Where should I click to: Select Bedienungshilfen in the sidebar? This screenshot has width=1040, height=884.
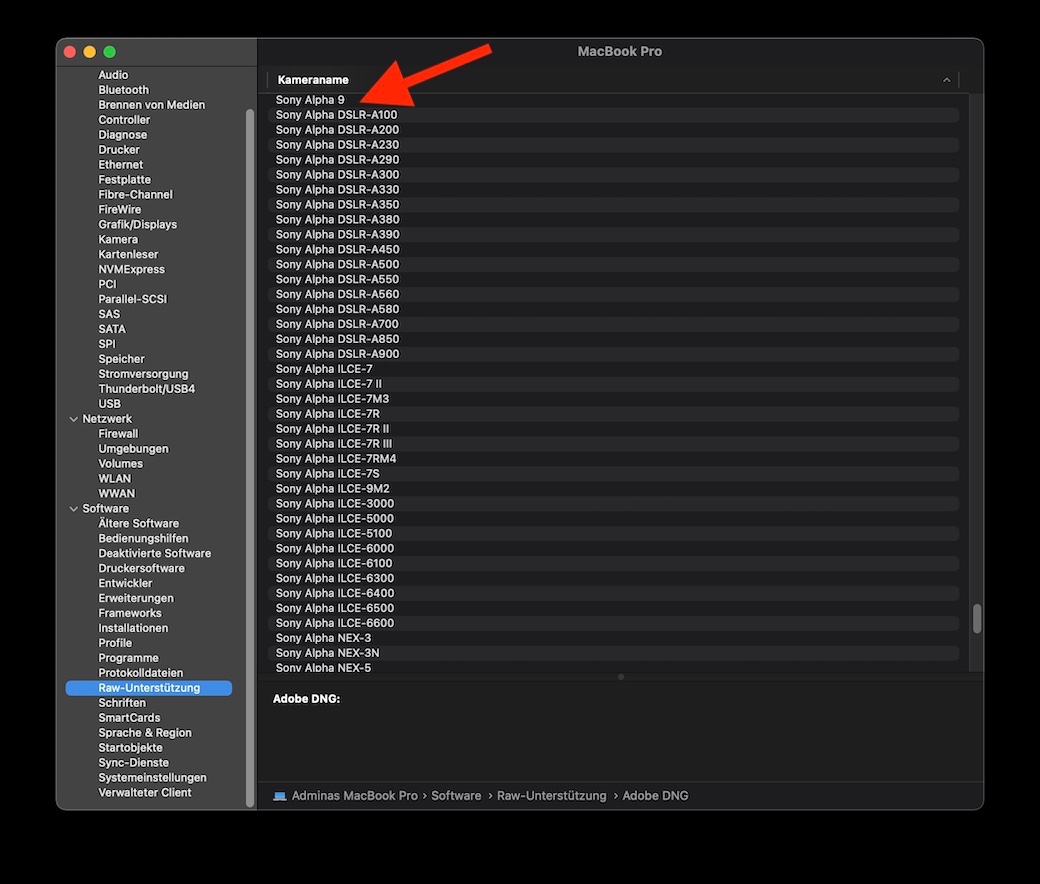click(143, 538)
